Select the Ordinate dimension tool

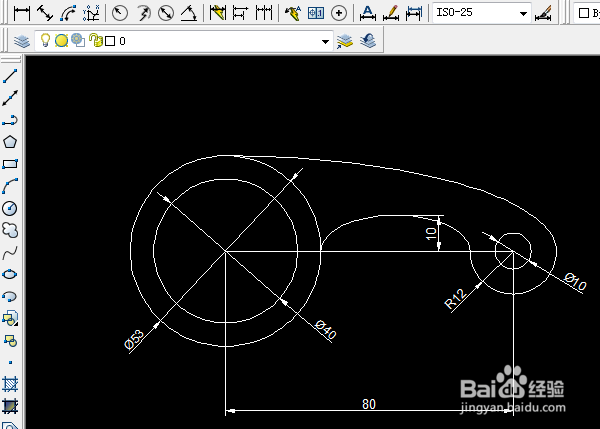click(x=91, y=13)
